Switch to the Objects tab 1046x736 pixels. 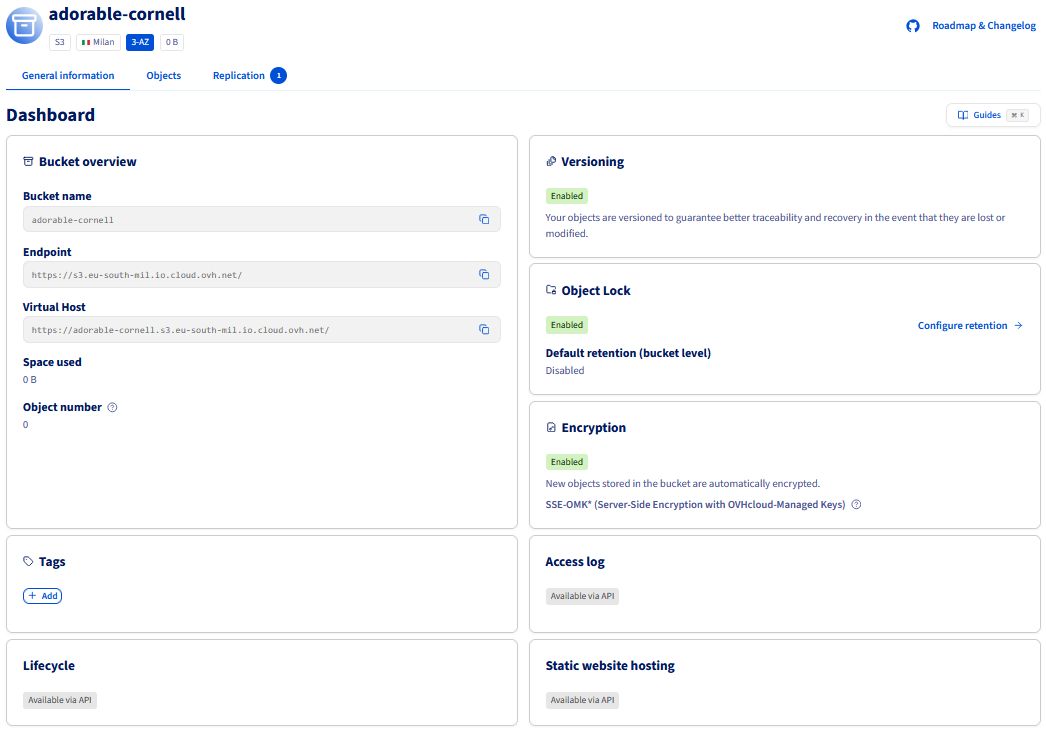pos(163,76)
